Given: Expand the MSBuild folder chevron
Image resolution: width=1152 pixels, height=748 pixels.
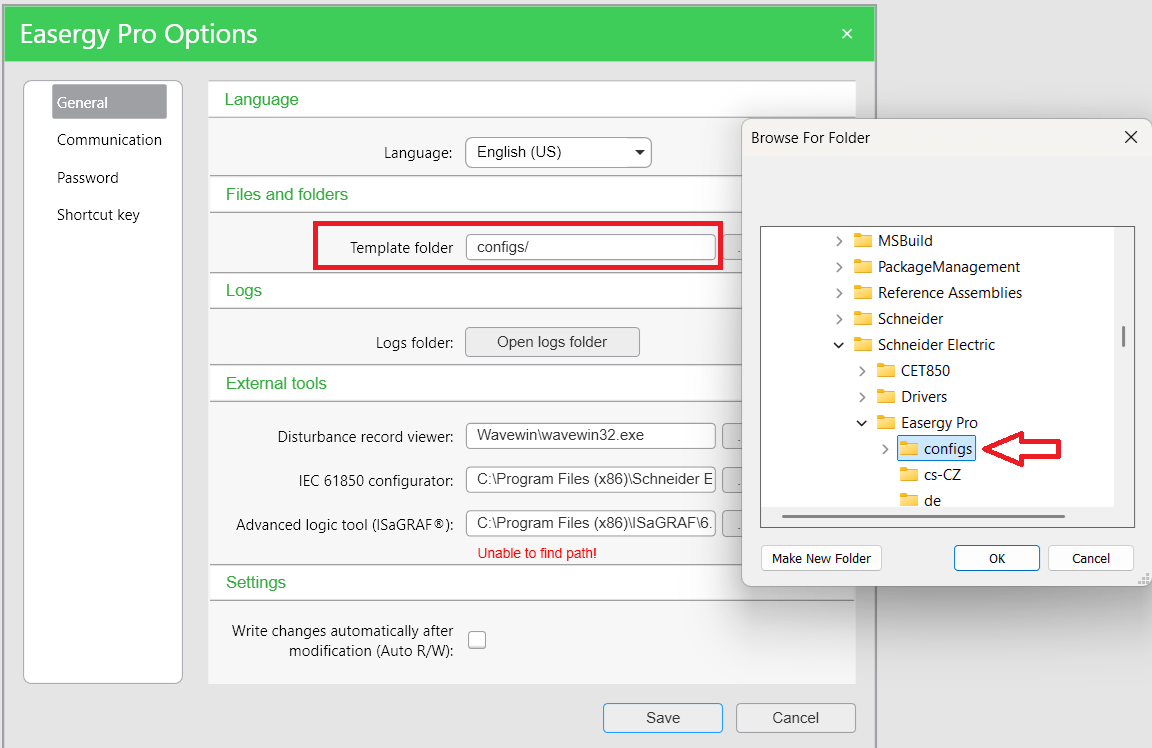Looking at the screenshot, I should click(x=839, y=241).
